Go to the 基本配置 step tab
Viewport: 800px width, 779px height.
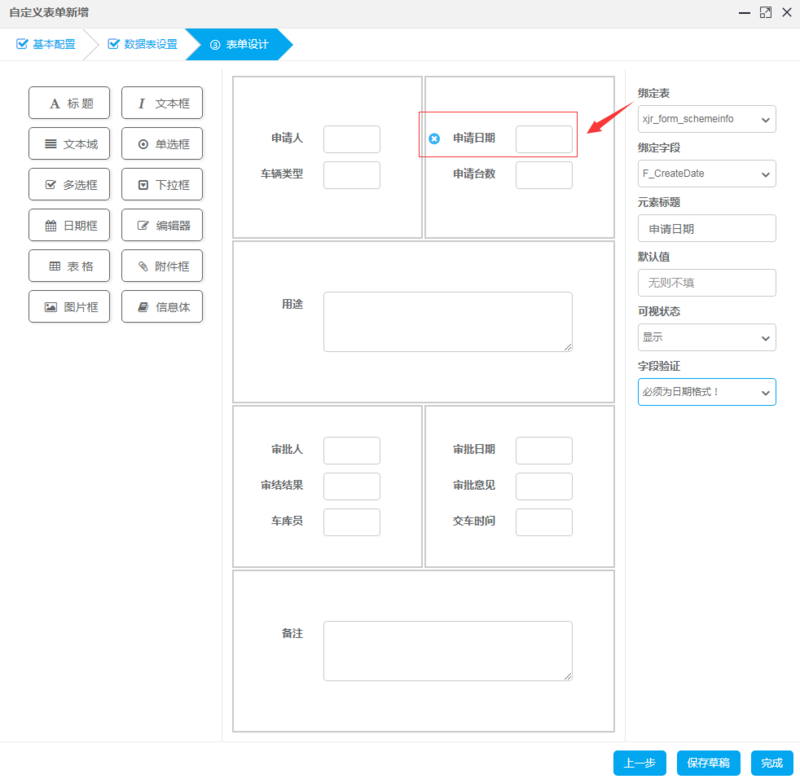tap(46, 45)
